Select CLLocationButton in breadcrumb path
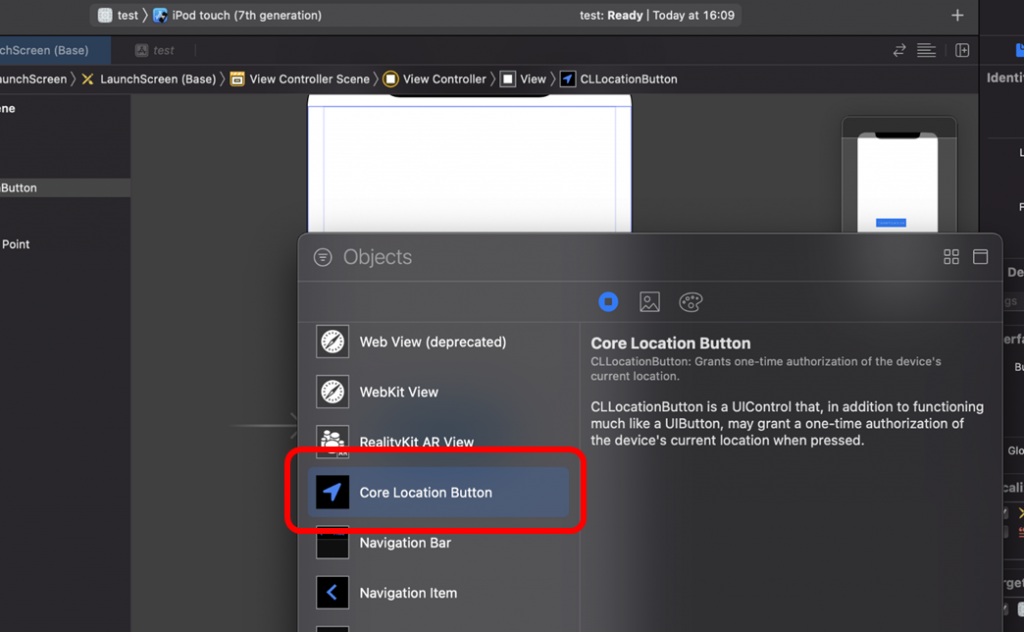1024x632 pixels. [x=619, y=79]
